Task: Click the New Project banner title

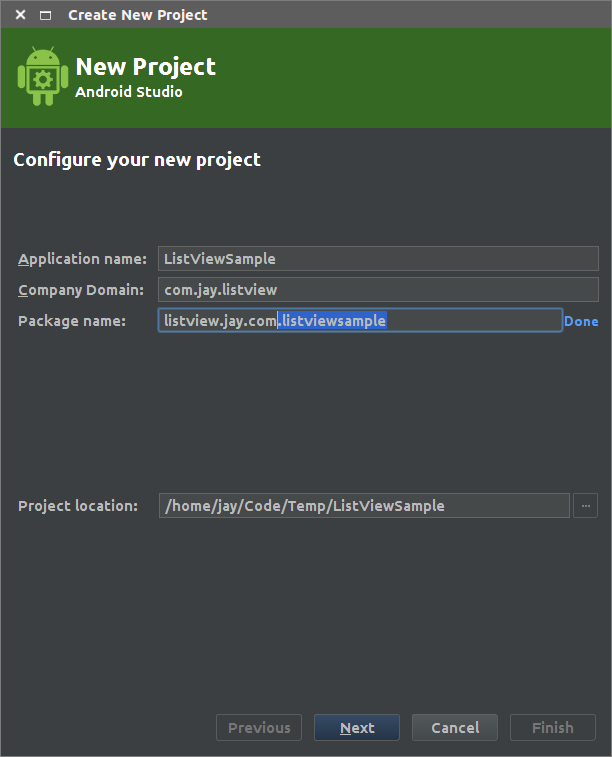Action: point(146,67)
